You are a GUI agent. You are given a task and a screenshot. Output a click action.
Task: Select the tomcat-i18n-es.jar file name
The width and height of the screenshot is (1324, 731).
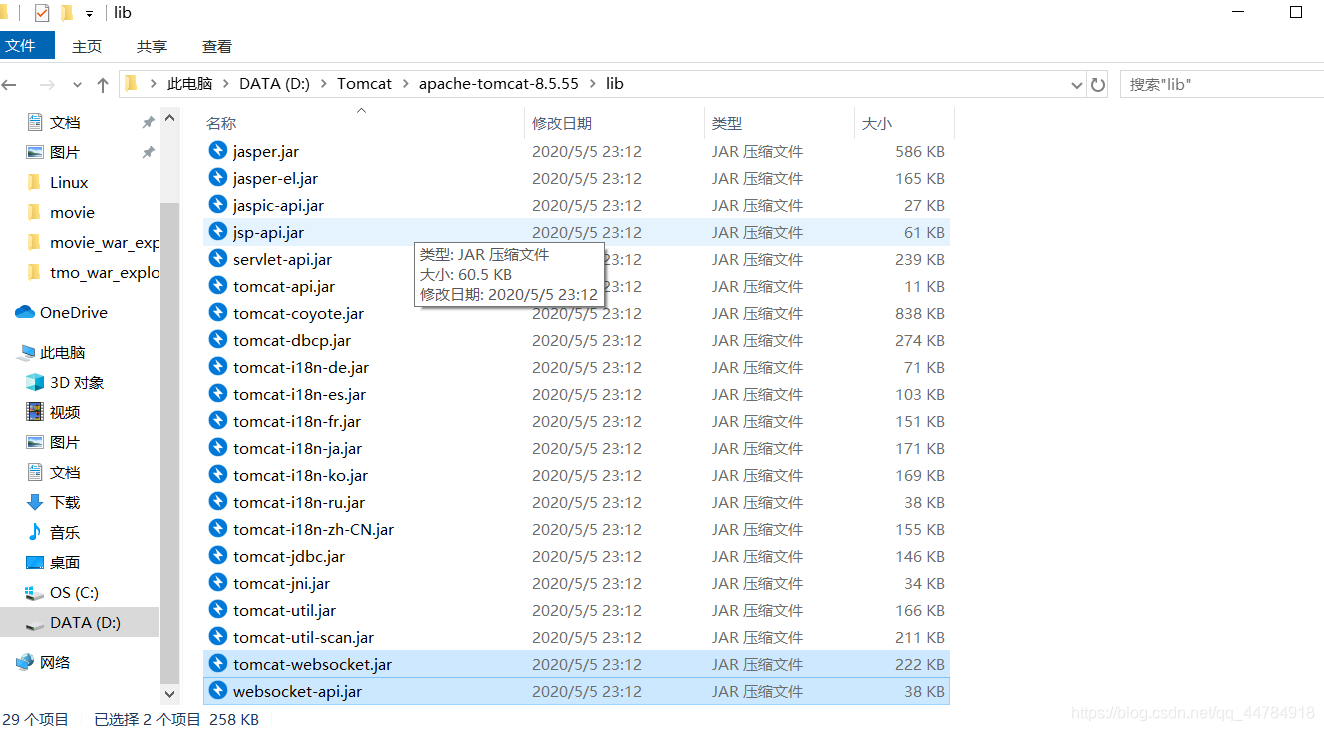pyautogui.click(x=299, y=394)
